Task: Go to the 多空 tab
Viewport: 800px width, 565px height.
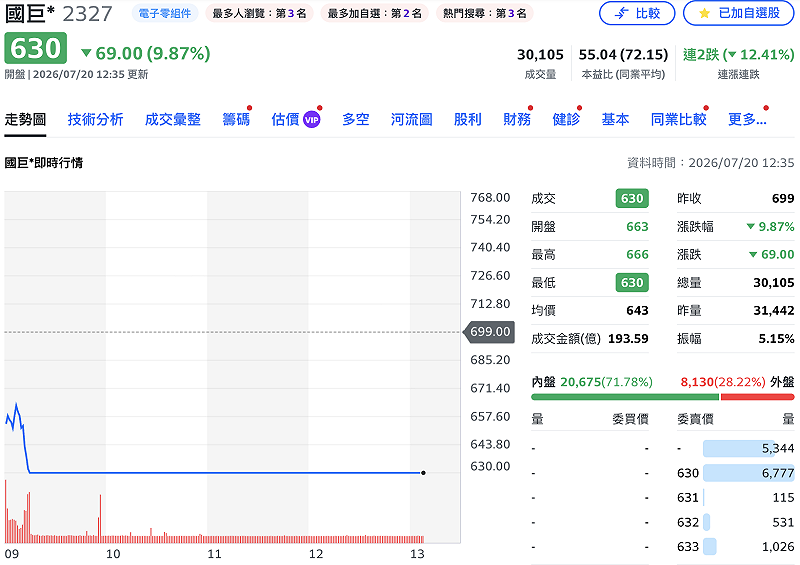Action: (356, 119)
